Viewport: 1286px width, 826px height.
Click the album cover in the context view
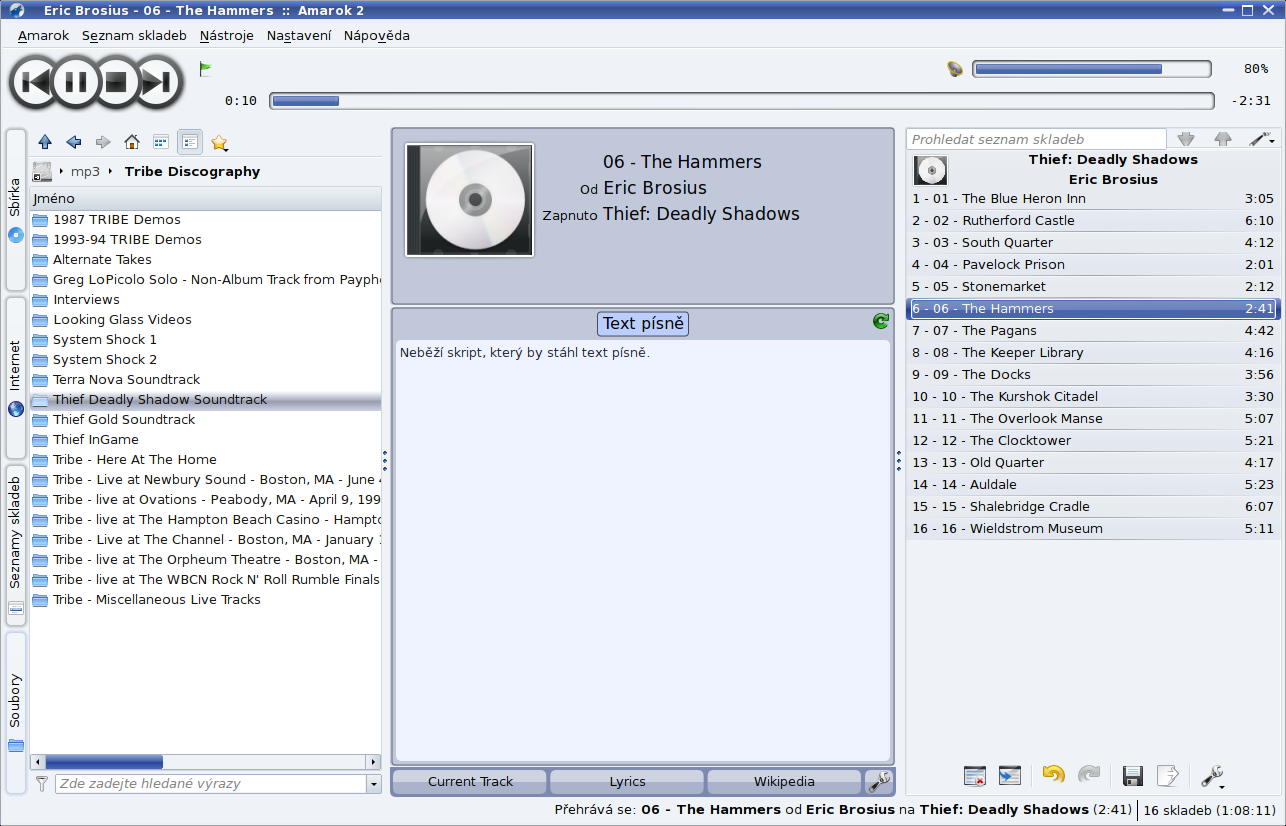469,200
